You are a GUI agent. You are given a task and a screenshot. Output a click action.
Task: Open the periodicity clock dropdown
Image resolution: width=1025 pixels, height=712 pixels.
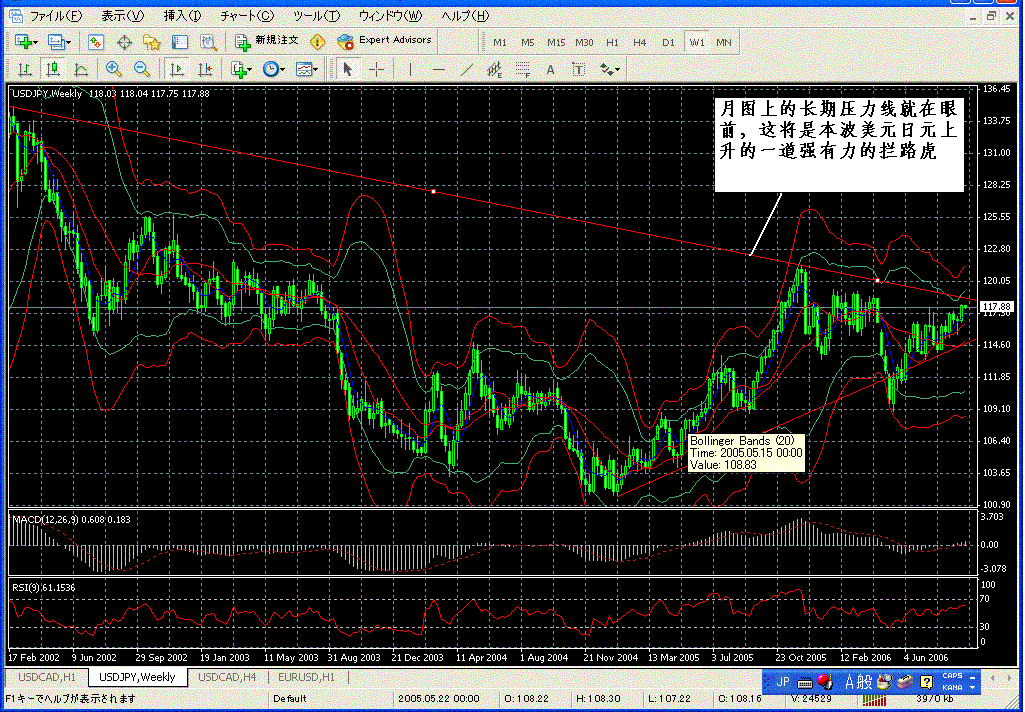(x=273, y=69)
